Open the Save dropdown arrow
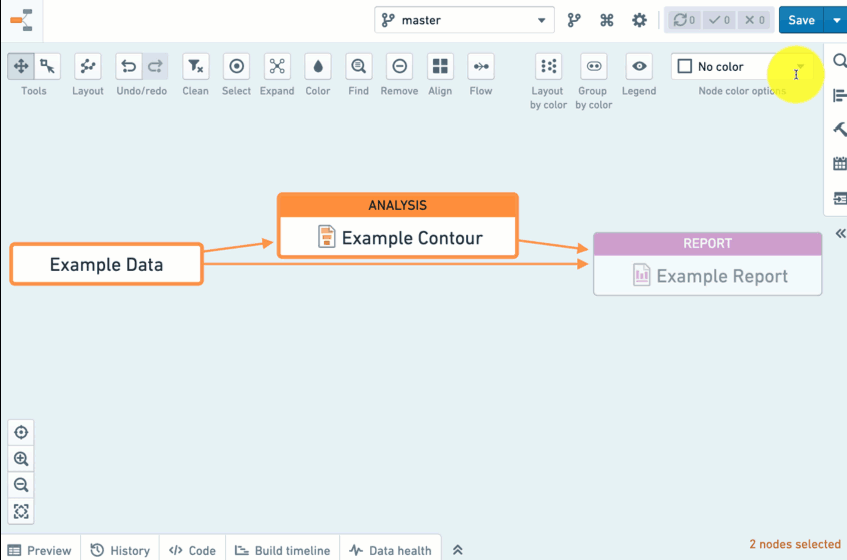Image resolution: width=847 pixels, height=560 pixels. 836,20
